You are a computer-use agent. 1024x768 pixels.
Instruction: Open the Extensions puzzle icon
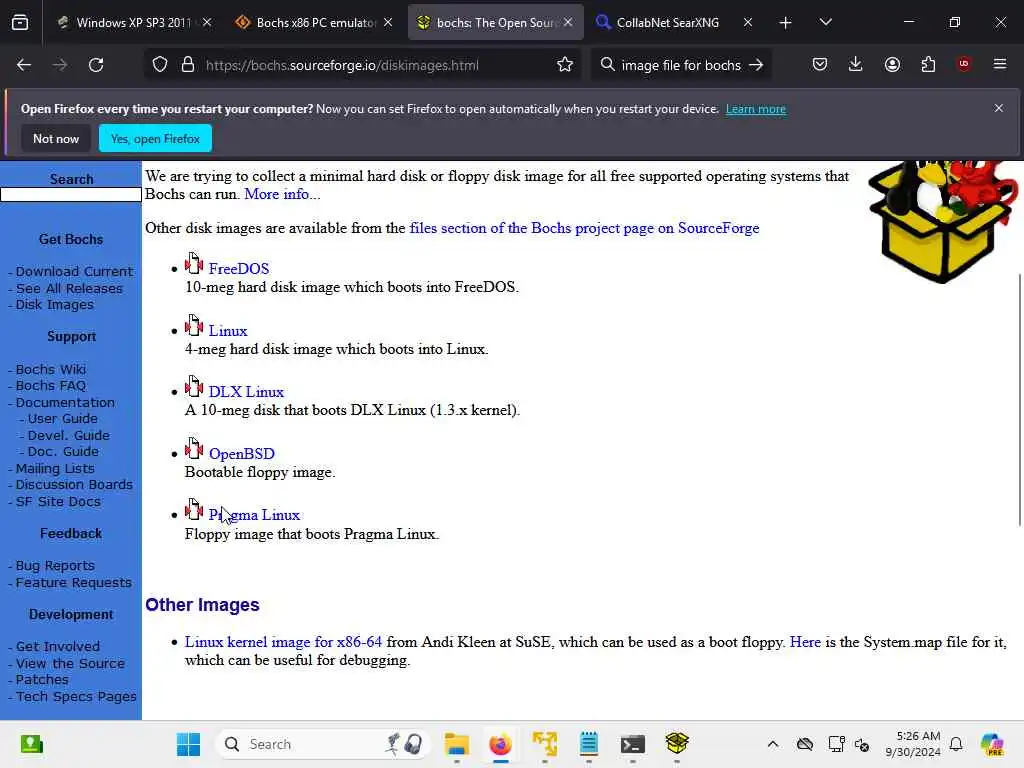(928, 65)
